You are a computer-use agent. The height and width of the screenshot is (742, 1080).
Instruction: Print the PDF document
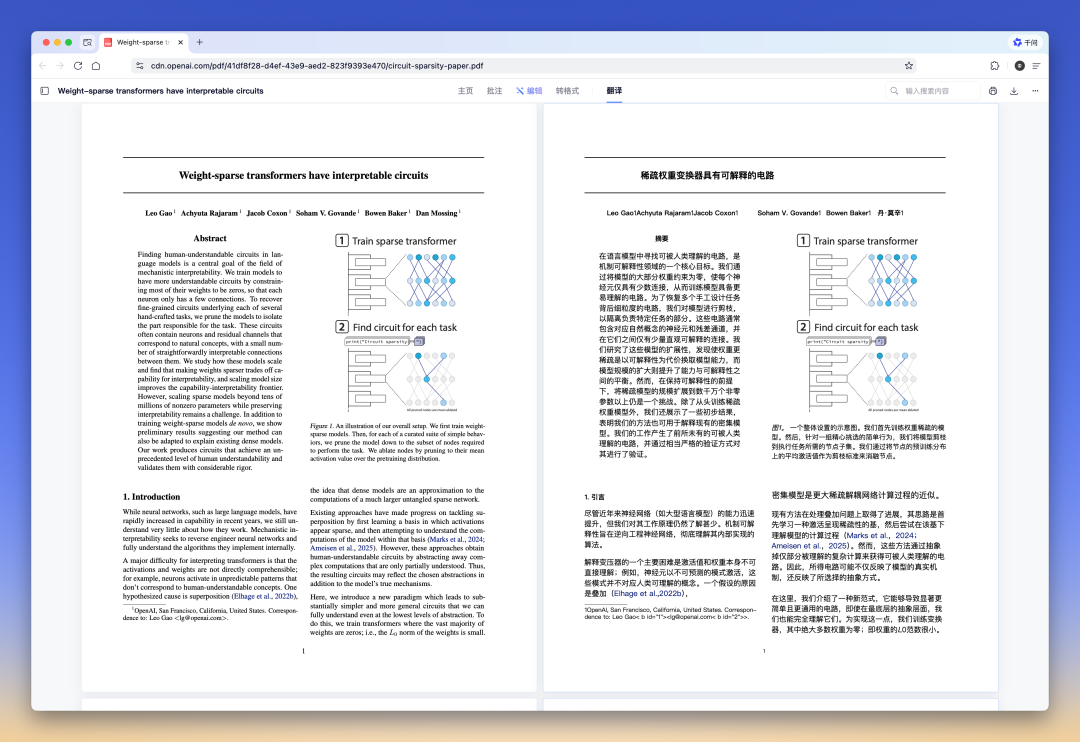[x=993, y=91]
